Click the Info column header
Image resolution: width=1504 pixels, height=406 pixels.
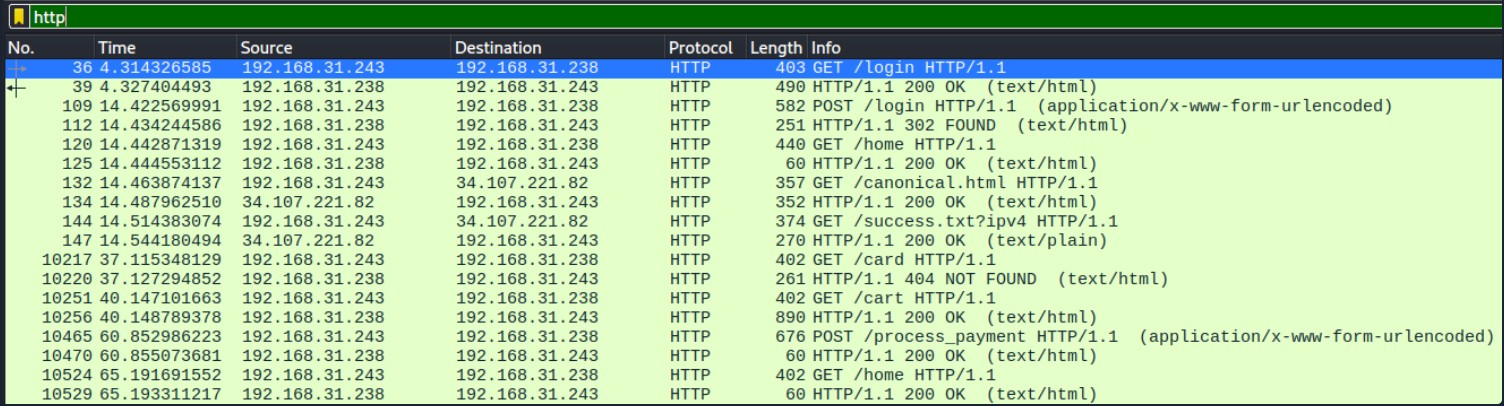pos(1154,48)
